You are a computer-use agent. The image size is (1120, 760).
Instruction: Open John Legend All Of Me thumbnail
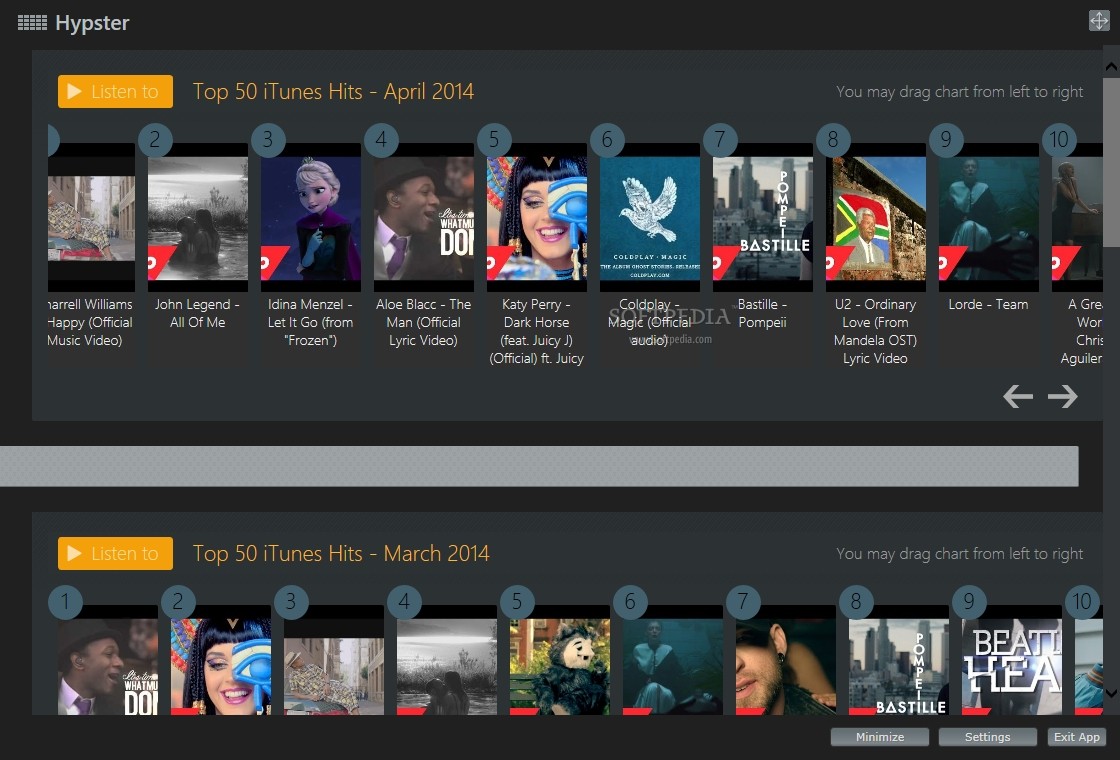point(198,218)
